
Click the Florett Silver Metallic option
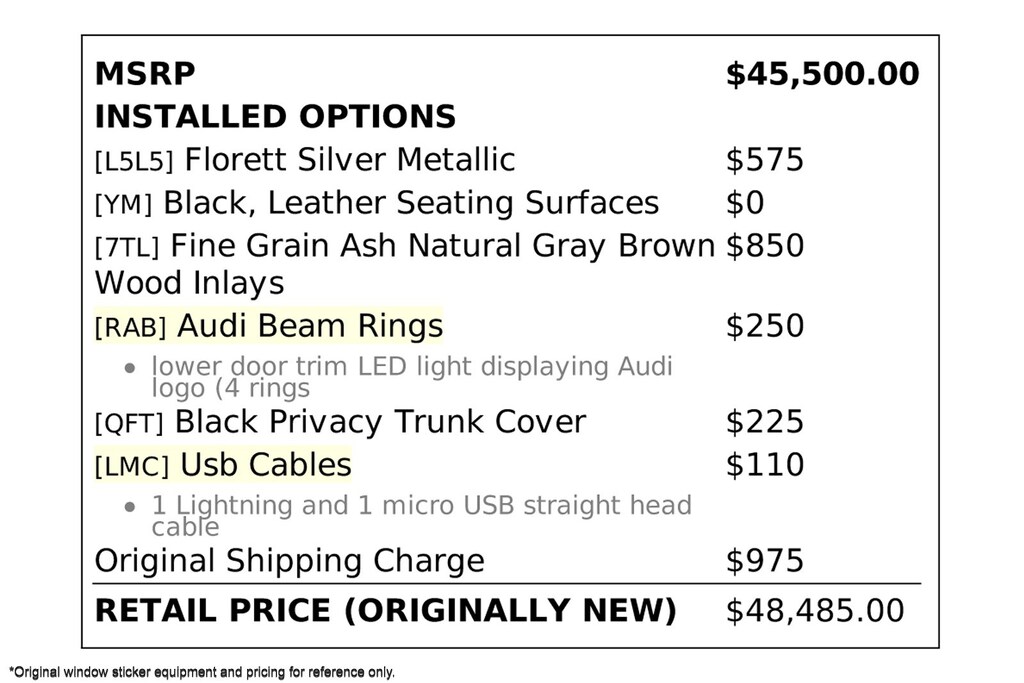(x=350, y=159)
